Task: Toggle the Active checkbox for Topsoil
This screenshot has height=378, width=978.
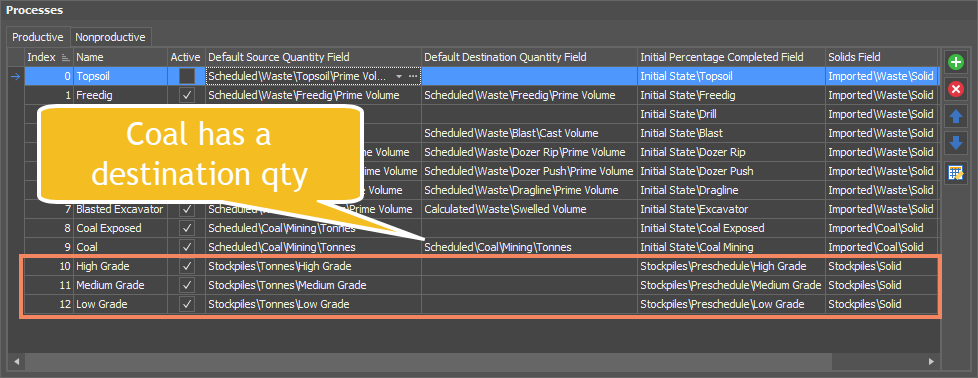Action: pos(186,76)
